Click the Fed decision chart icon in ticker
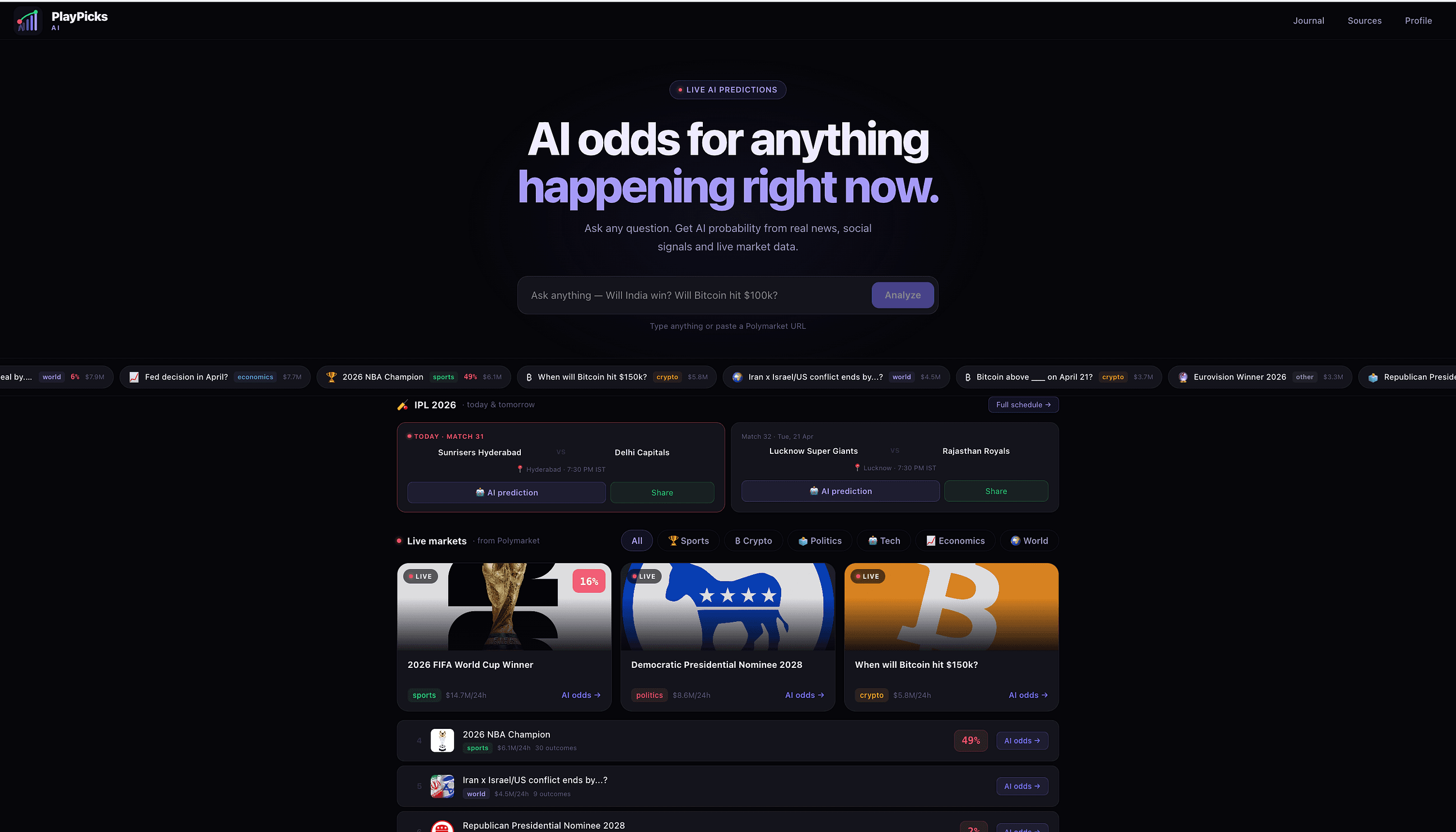Image resolution: width=1456 pixels, height=832 pixels. pyautogui.click(x=134, y=377)
